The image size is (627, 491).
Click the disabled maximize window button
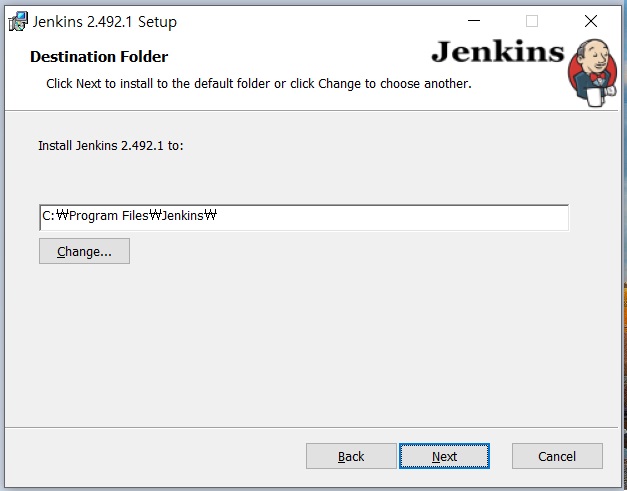coord(532,21)
